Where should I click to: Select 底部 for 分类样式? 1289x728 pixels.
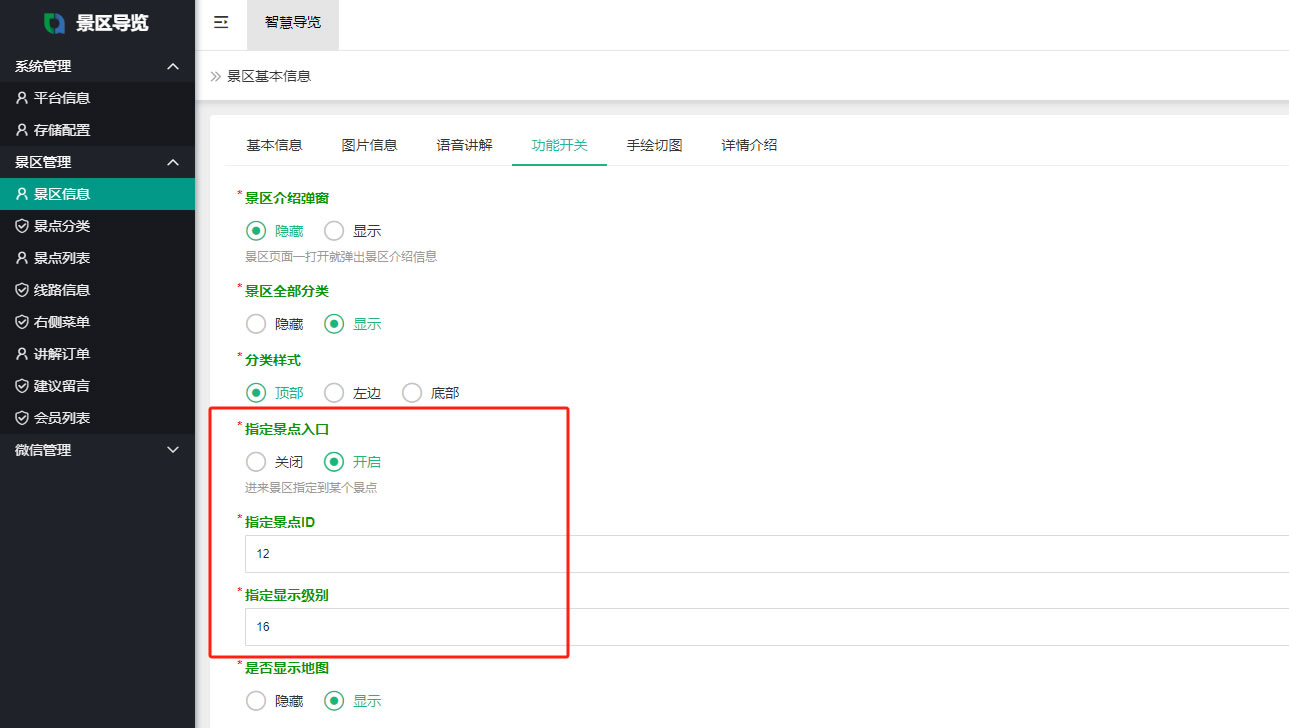412,393
